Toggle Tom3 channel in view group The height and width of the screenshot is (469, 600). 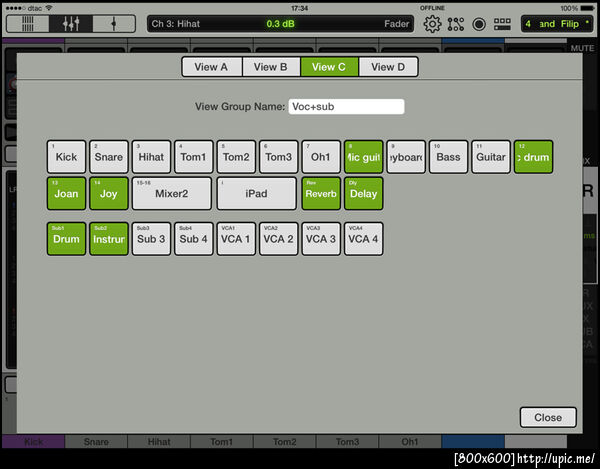(x=279, y=157)
